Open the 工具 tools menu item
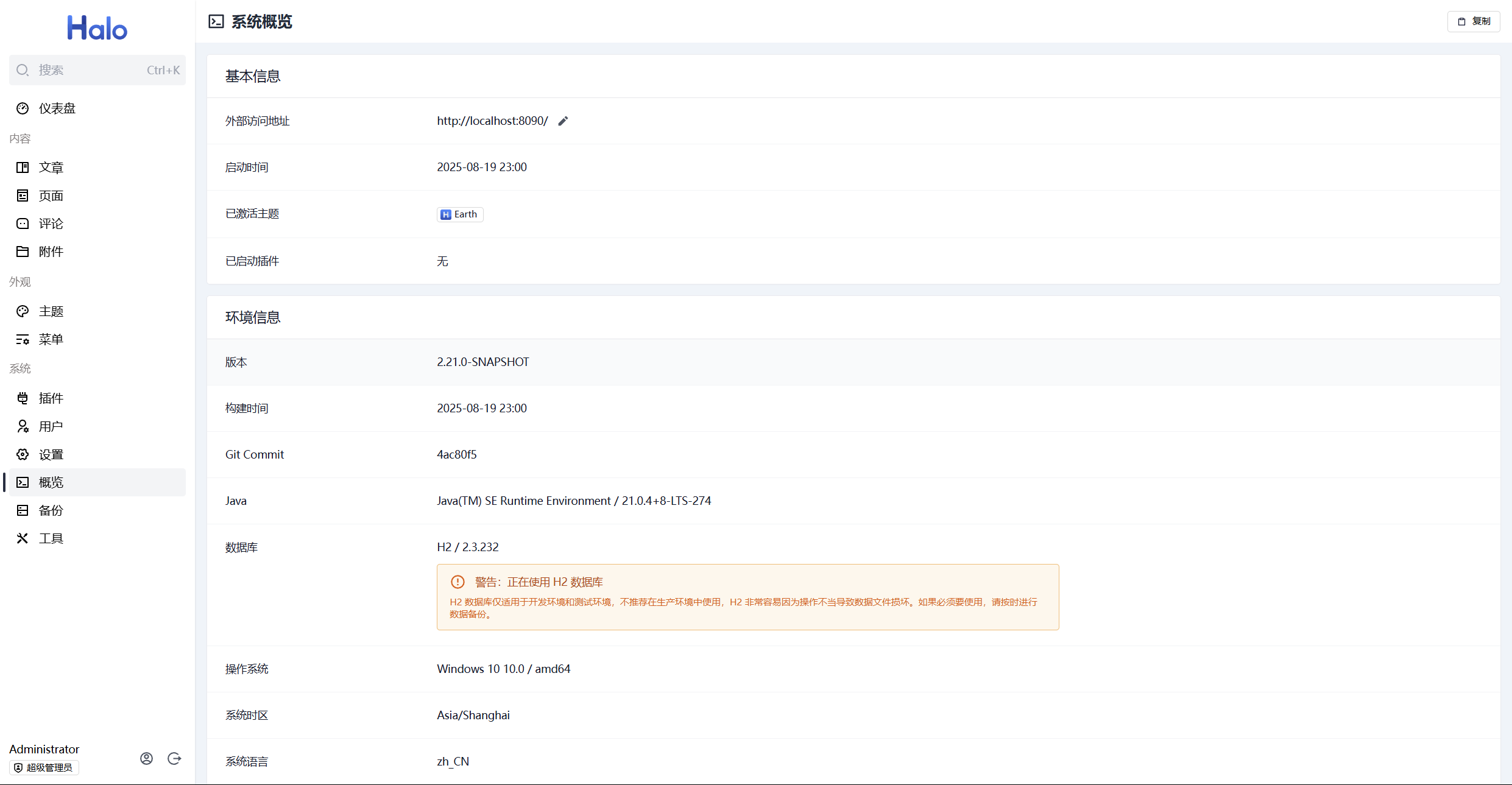1512x785 pixels. [51, 538]
